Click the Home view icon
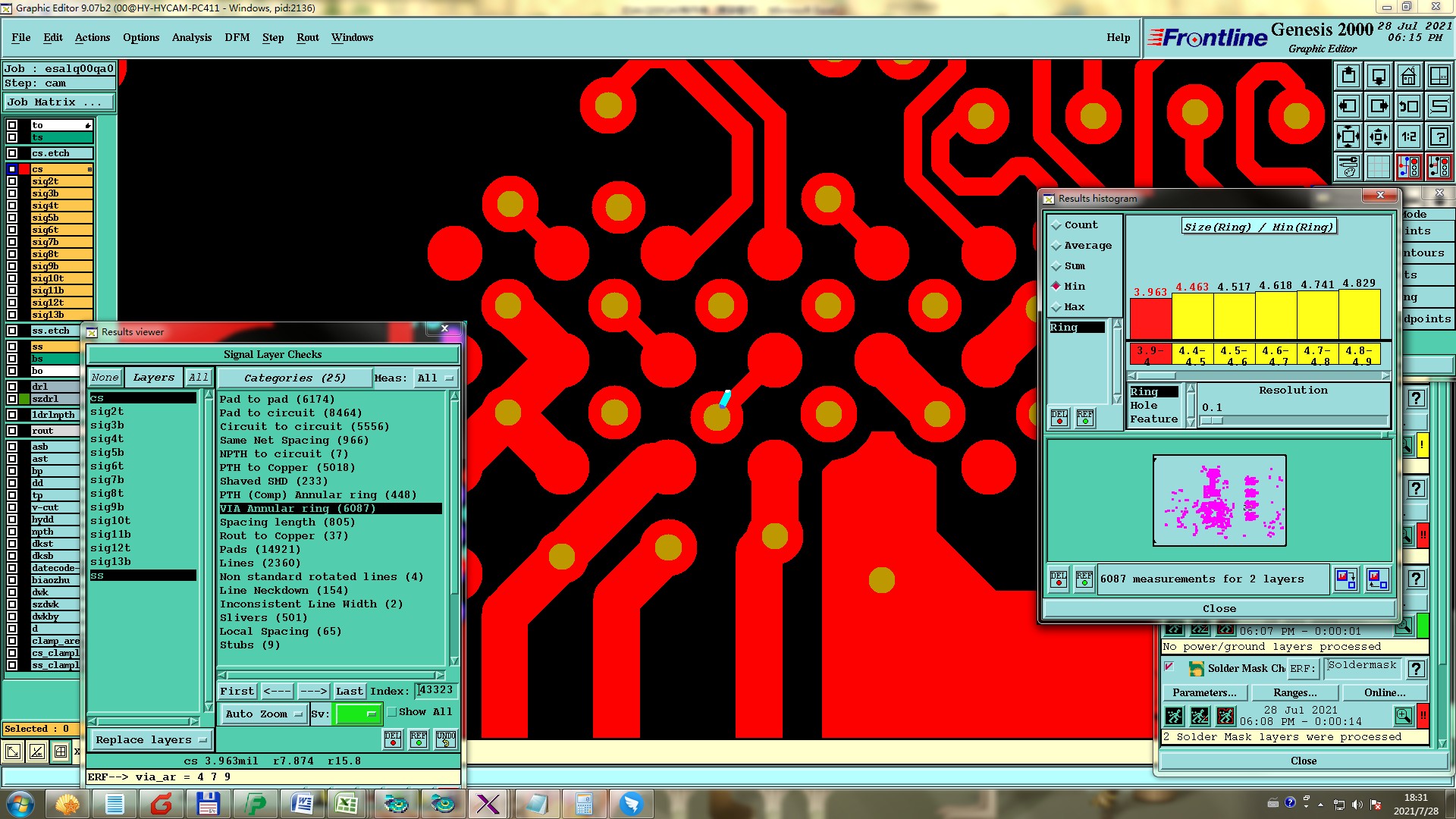The height and width of the screenshot is (819, 1456). (x=1408, y=76)
